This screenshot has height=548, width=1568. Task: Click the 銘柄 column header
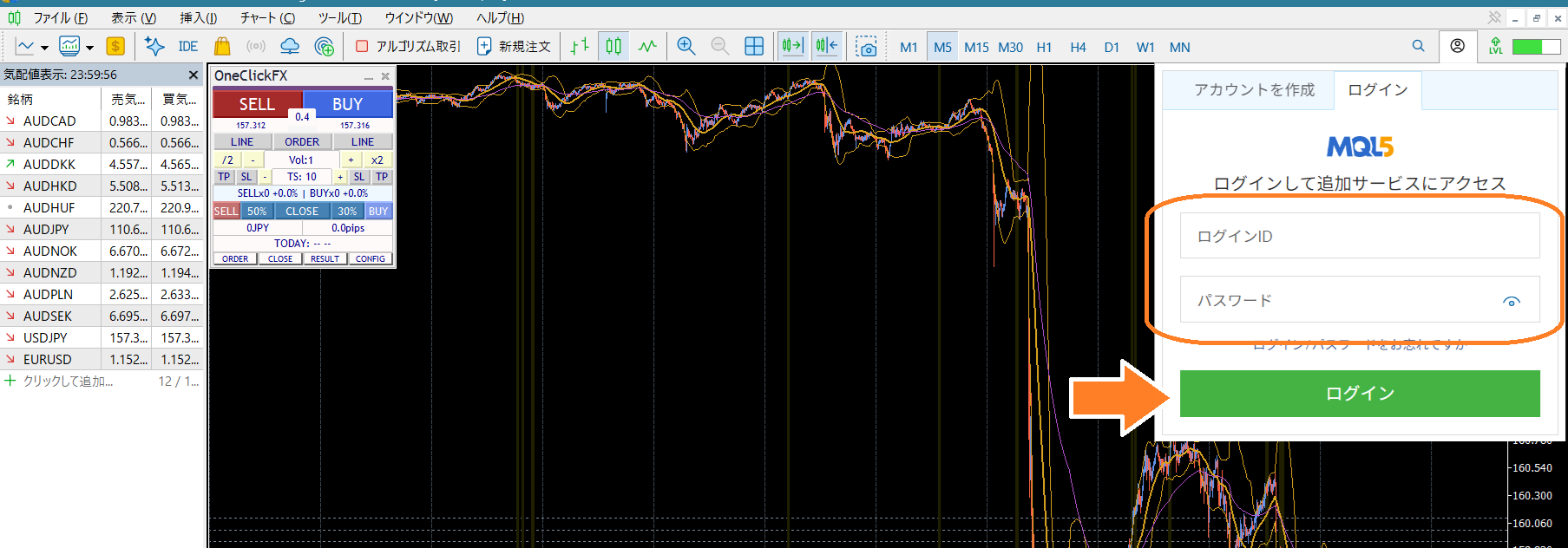click(50, 99)
